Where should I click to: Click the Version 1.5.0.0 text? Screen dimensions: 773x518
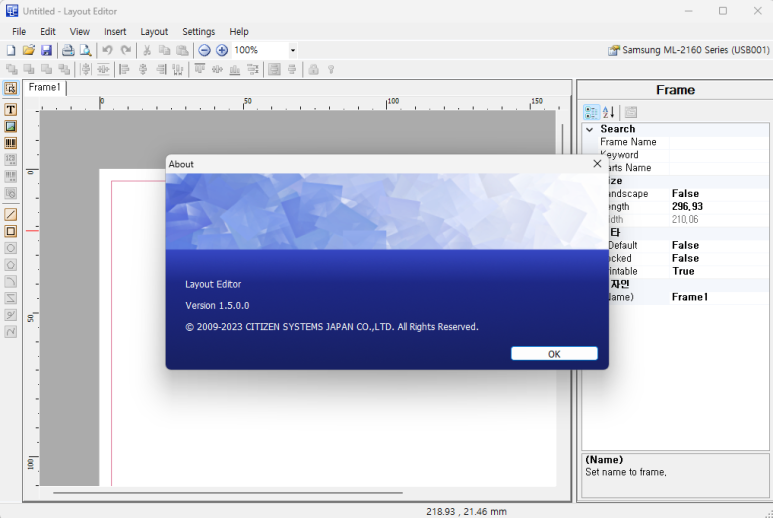point(217,306)
